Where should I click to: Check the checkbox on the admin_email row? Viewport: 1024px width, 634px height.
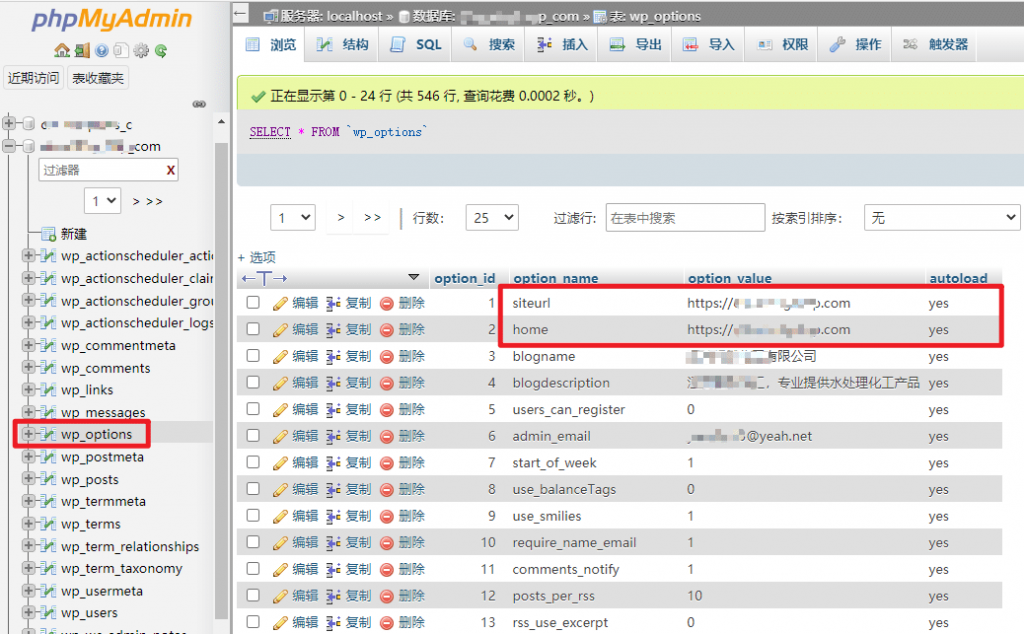[254, 435]
